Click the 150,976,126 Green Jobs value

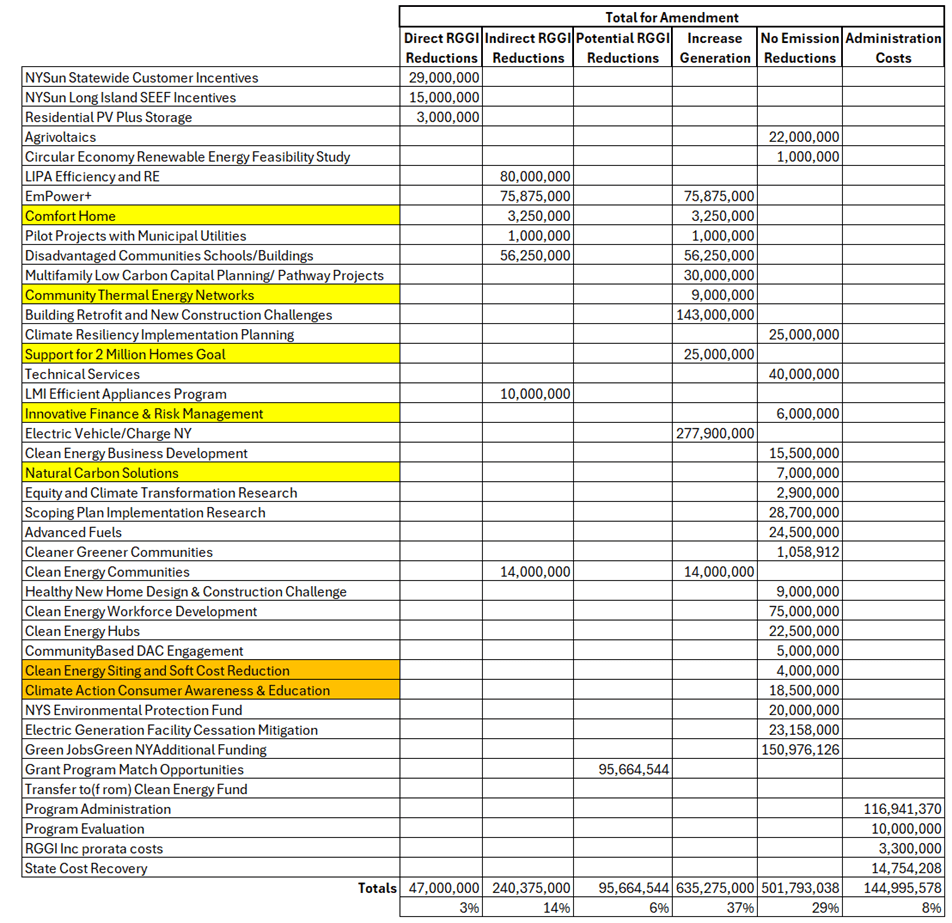pyautogui.click(x=801, y=750)
